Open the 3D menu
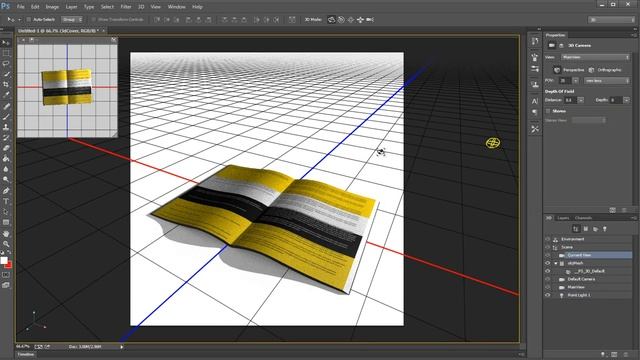 141,7
